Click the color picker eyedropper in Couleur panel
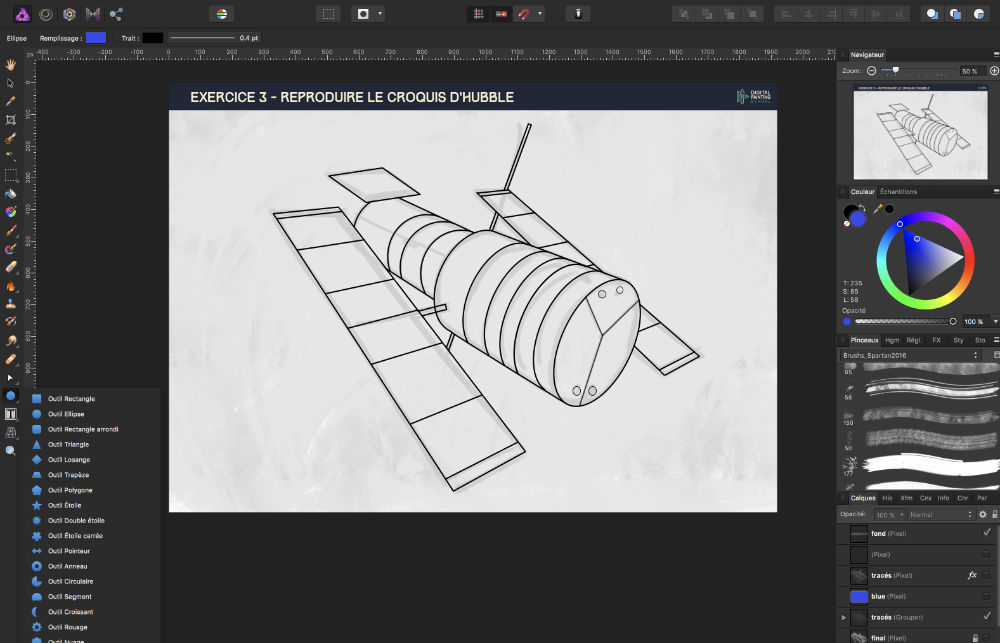This screenshot has height=643, width=1000. tap(877, 209)
